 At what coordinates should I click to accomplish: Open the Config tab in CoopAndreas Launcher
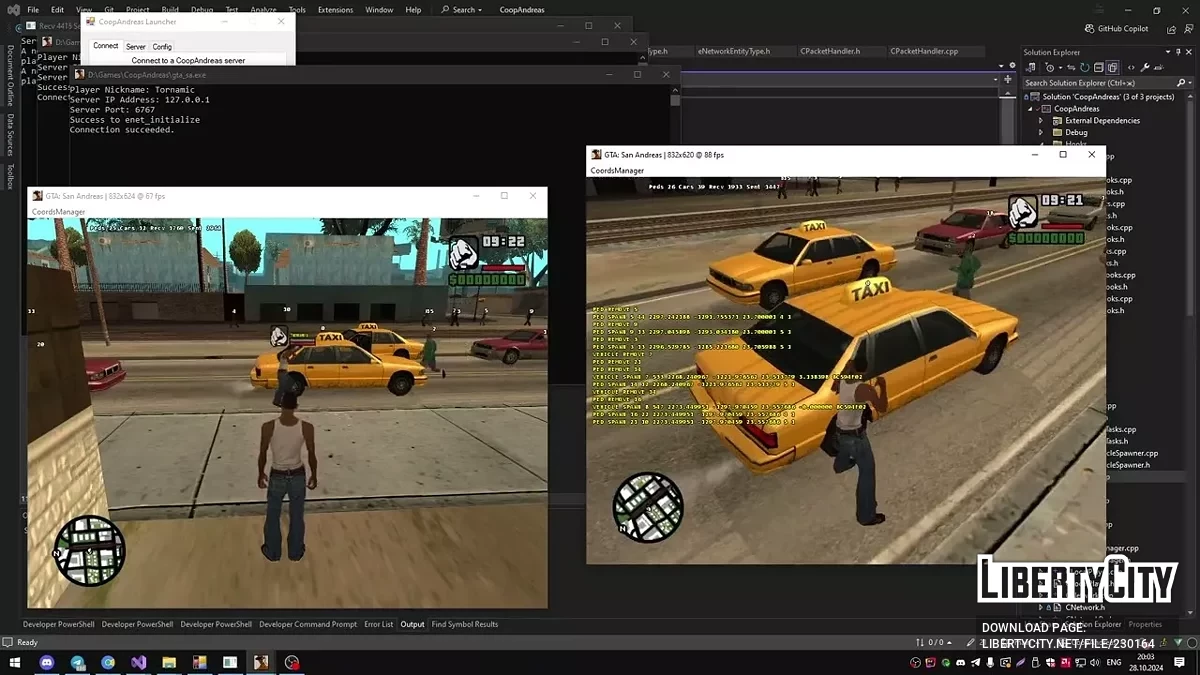pos(162,46)
